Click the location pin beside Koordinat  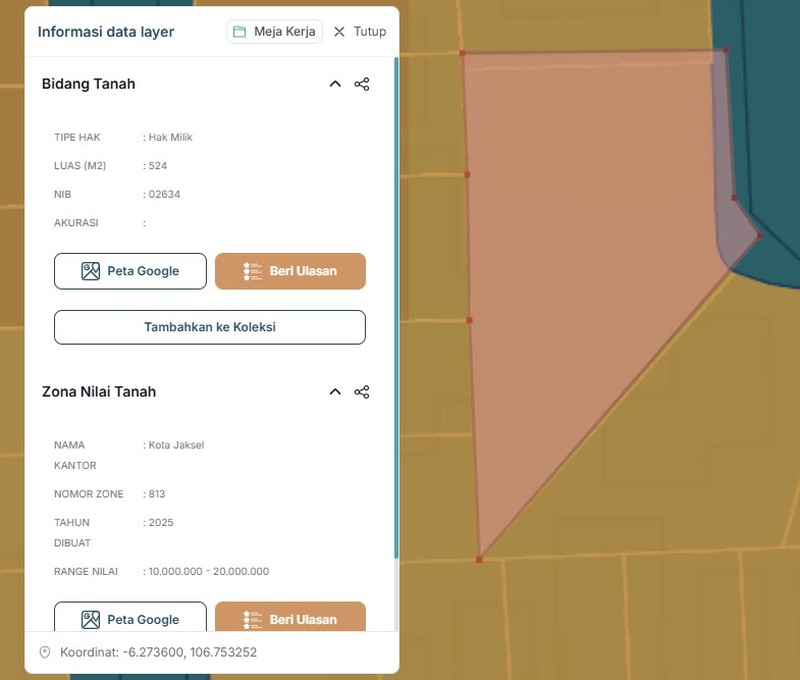(x=44, y=652)
